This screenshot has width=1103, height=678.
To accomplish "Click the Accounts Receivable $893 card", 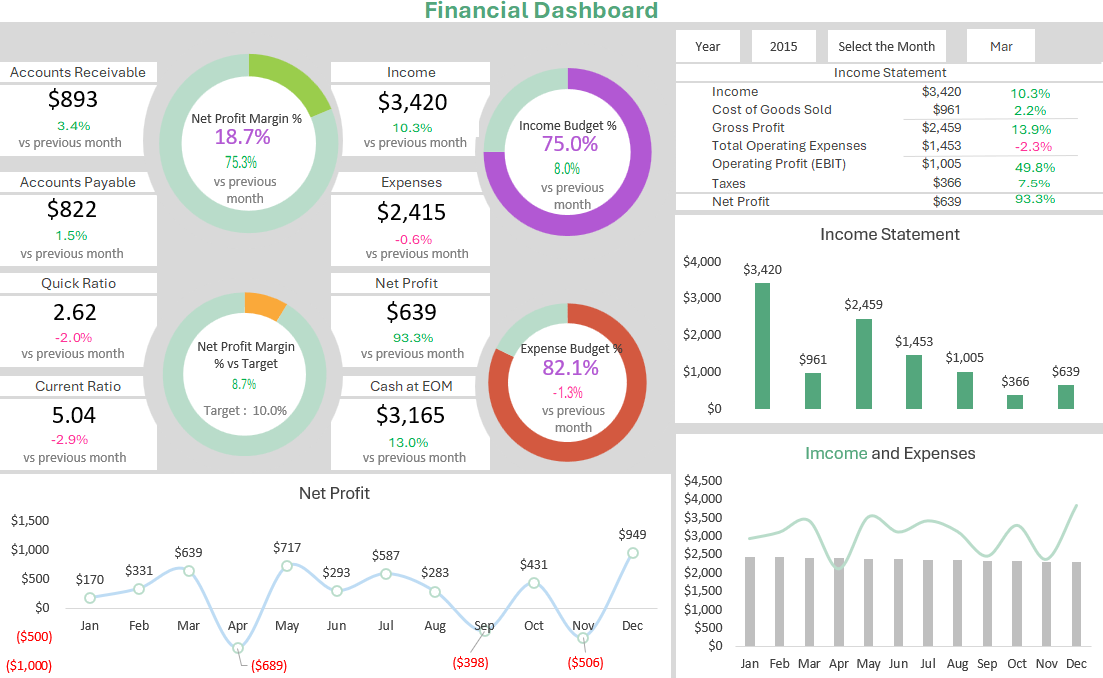I will (x=78, y=110).
